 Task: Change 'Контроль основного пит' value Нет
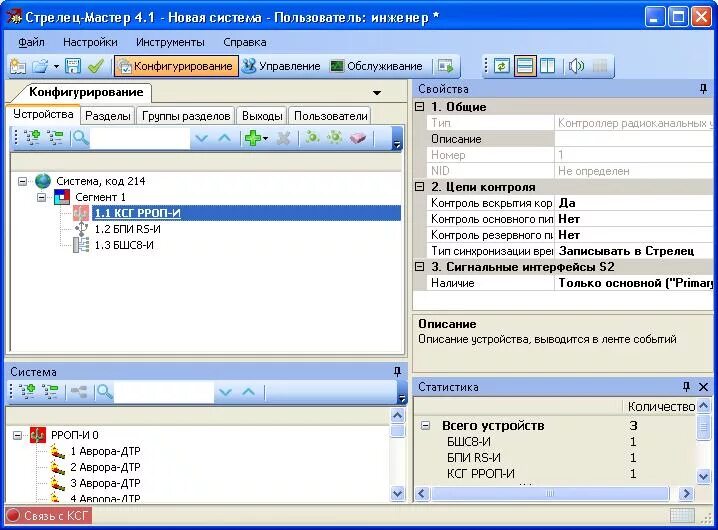tap(634, 219)
